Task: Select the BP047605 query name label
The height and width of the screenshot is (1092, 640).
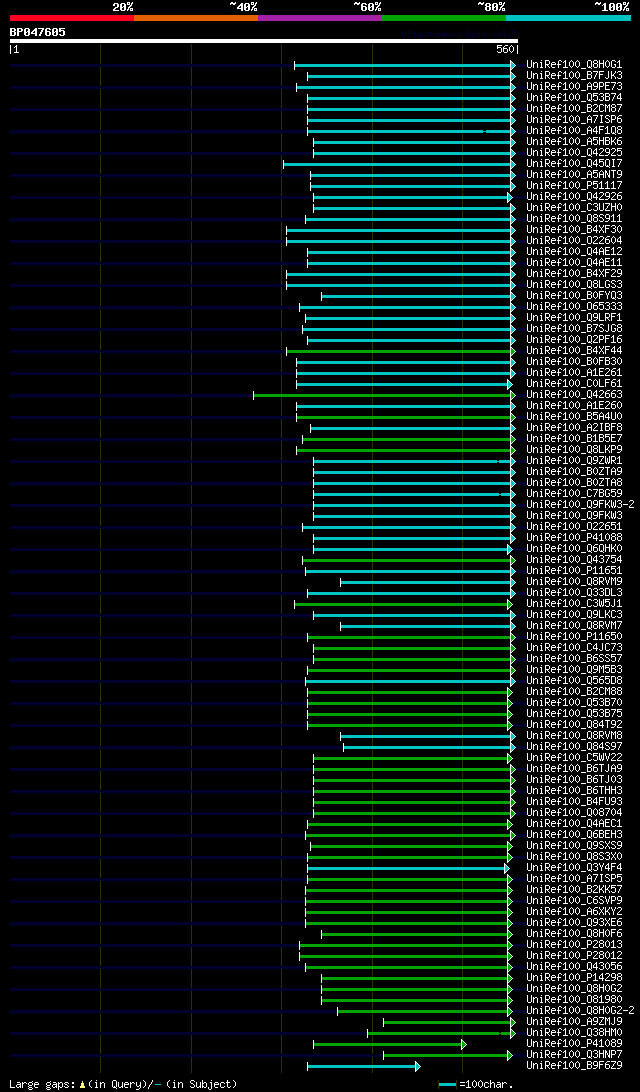Action: click(38, 32)
